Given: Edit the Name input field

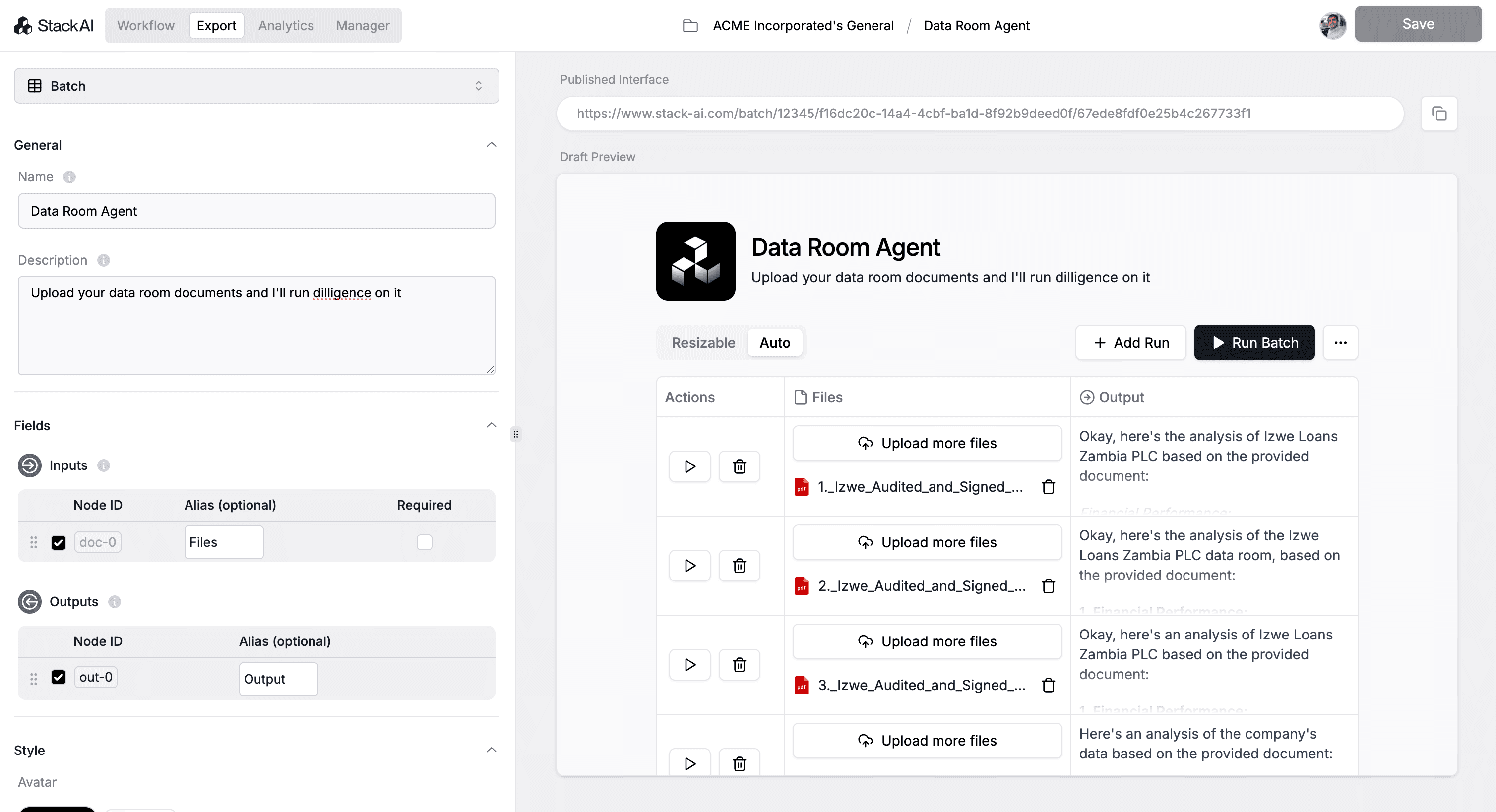Looking at the screenshot, I should click(256, 211).
